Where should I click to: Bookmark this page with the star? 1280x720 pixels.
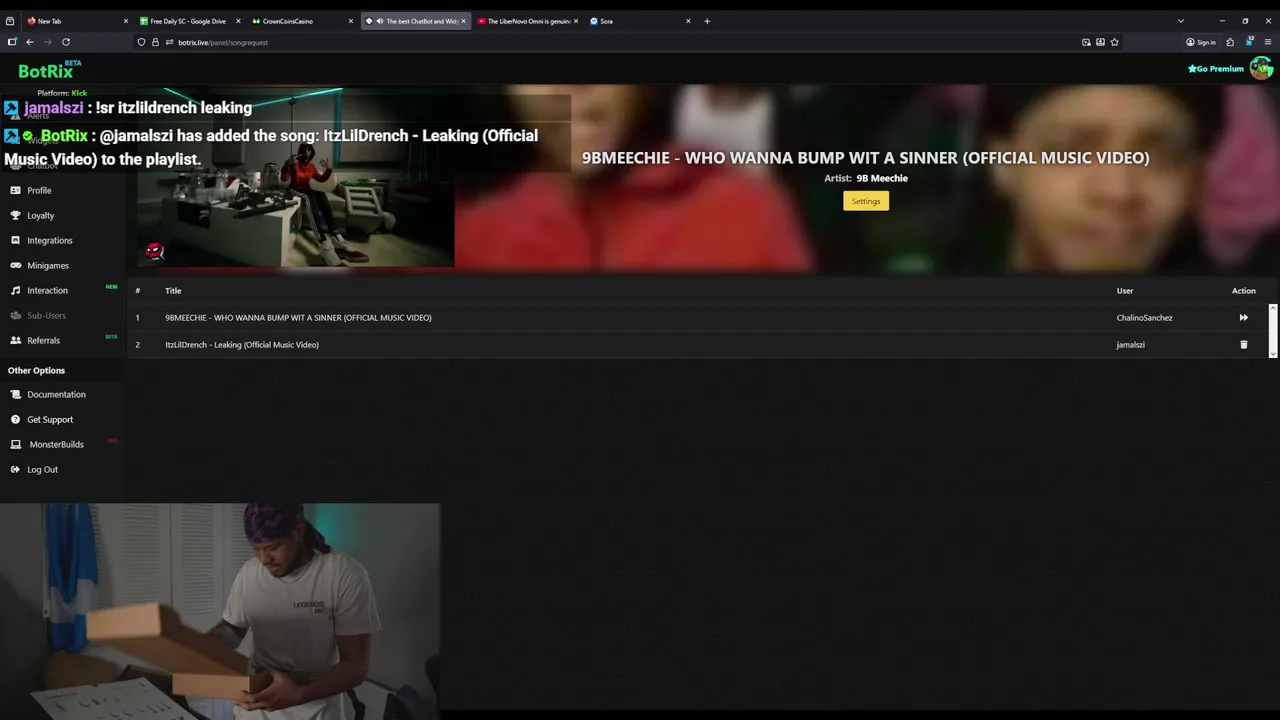tap(1114, 42)
